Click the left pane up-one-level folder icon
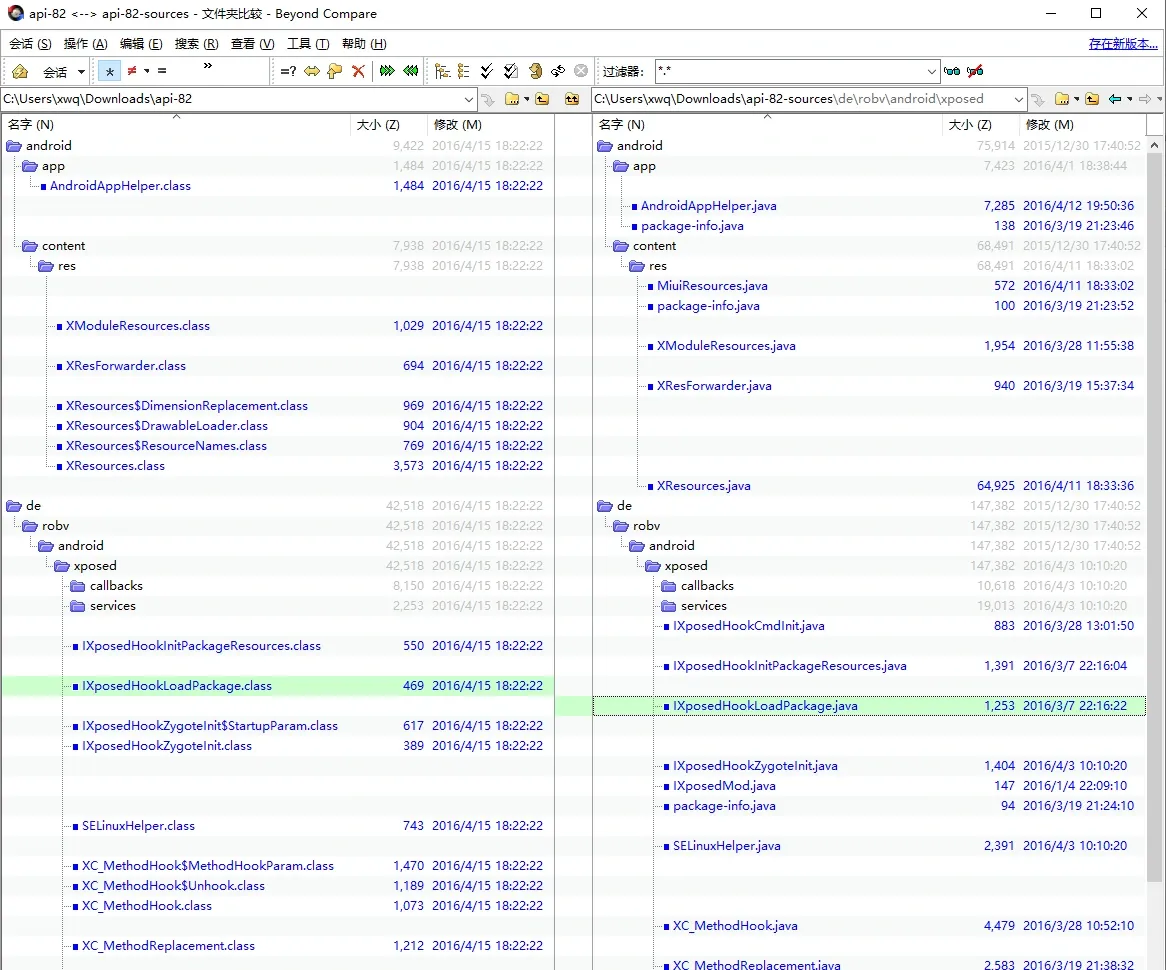The height and width of the screenshot is (970, 1166). pyautogui.click(x=542, y=99)
